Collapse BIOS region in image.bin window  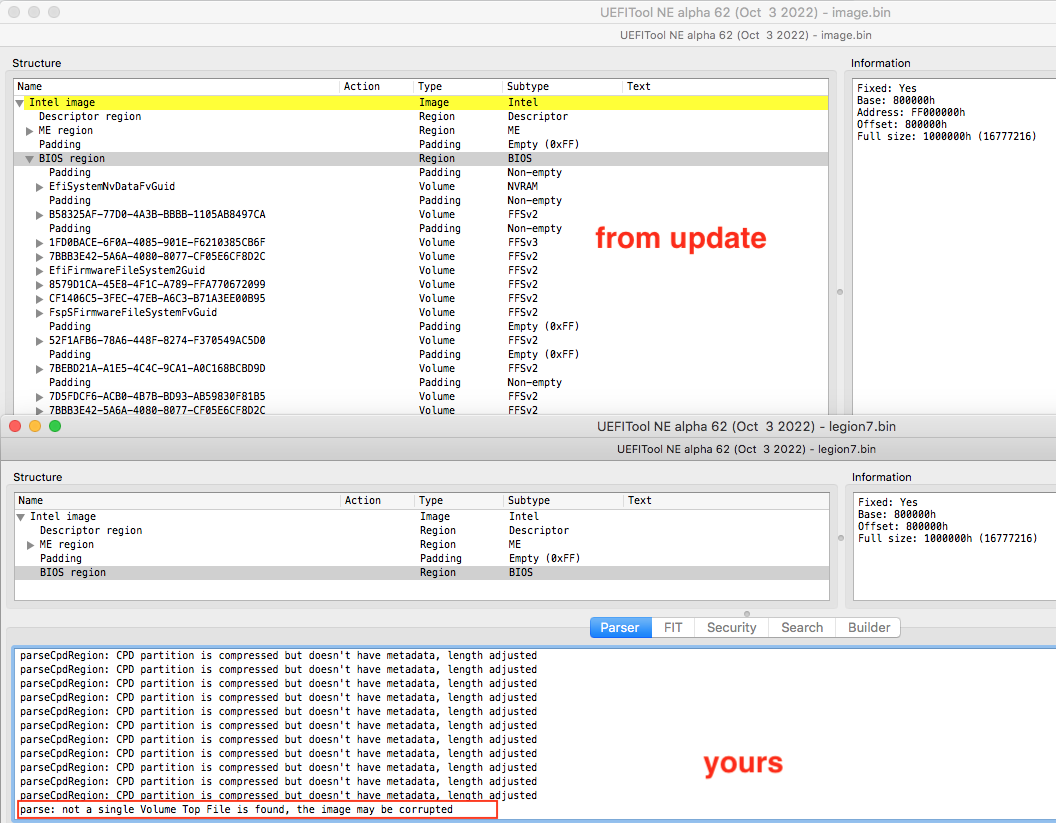29,159
